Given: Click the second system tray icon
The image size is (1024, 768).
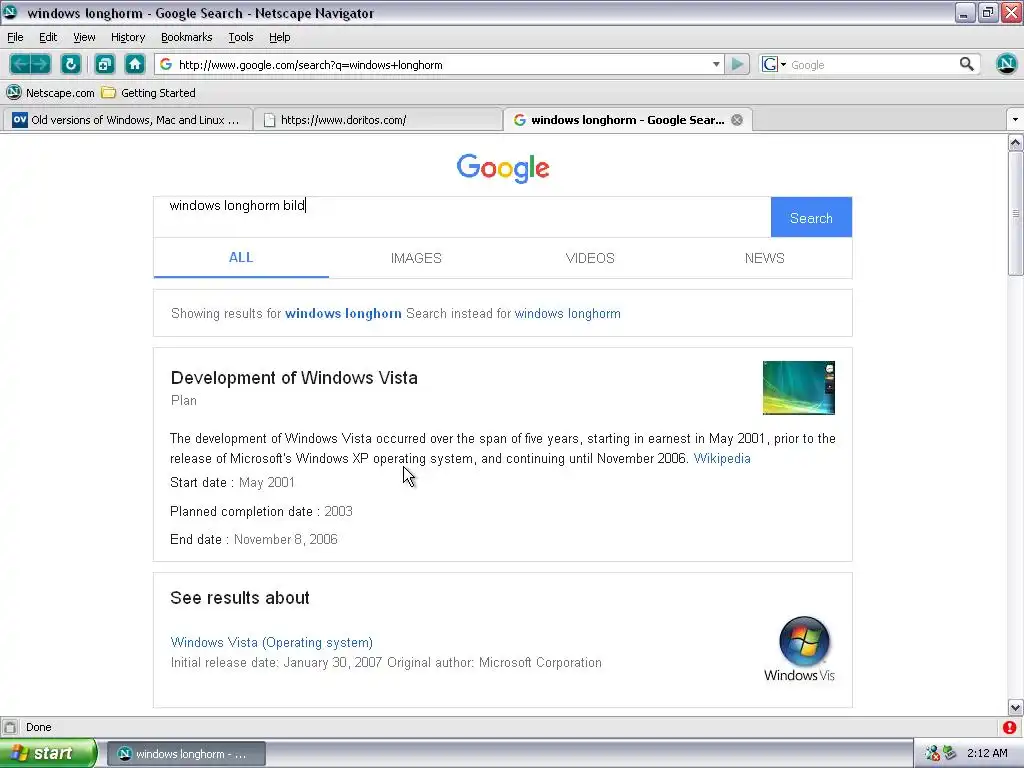Looking at the screenshot, I should point(949,753).
